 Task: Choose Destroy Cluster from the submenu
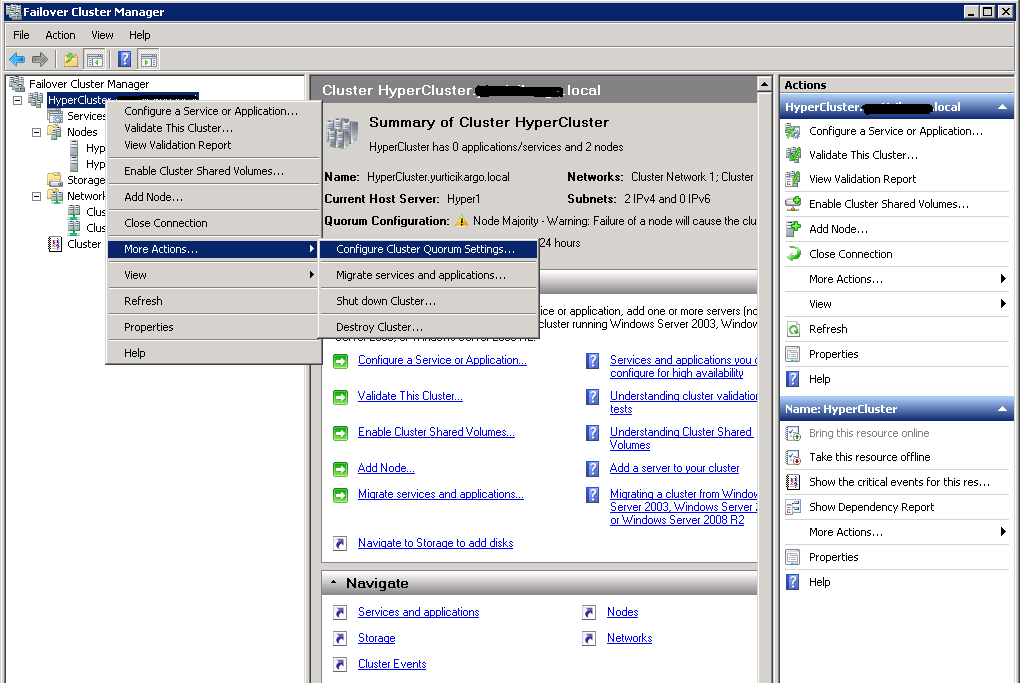379,327
